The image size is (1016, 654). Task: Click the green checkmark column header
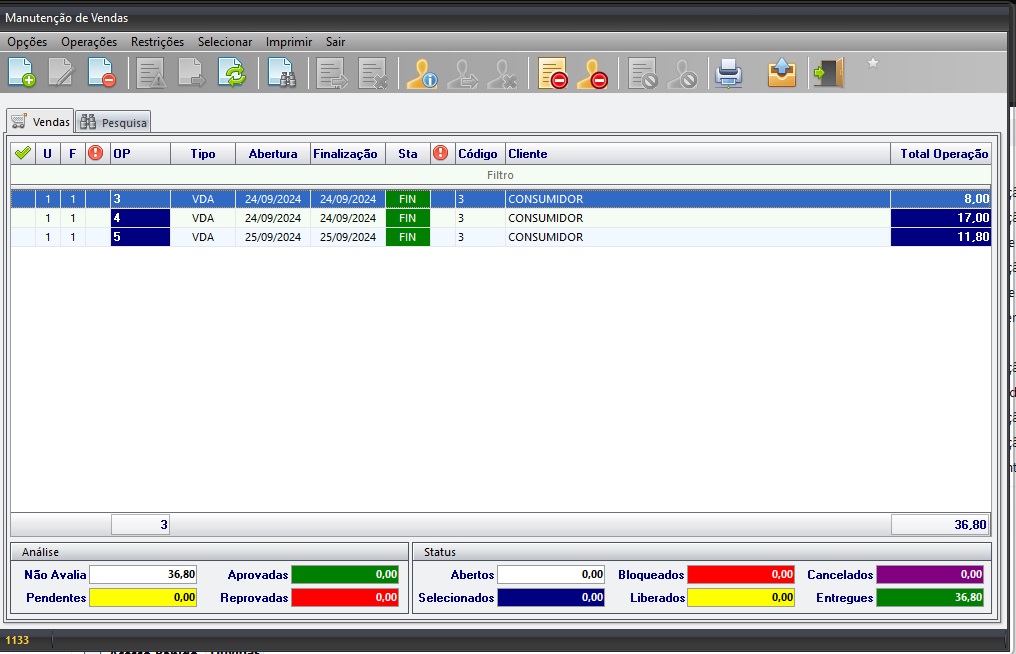[22, 154]
